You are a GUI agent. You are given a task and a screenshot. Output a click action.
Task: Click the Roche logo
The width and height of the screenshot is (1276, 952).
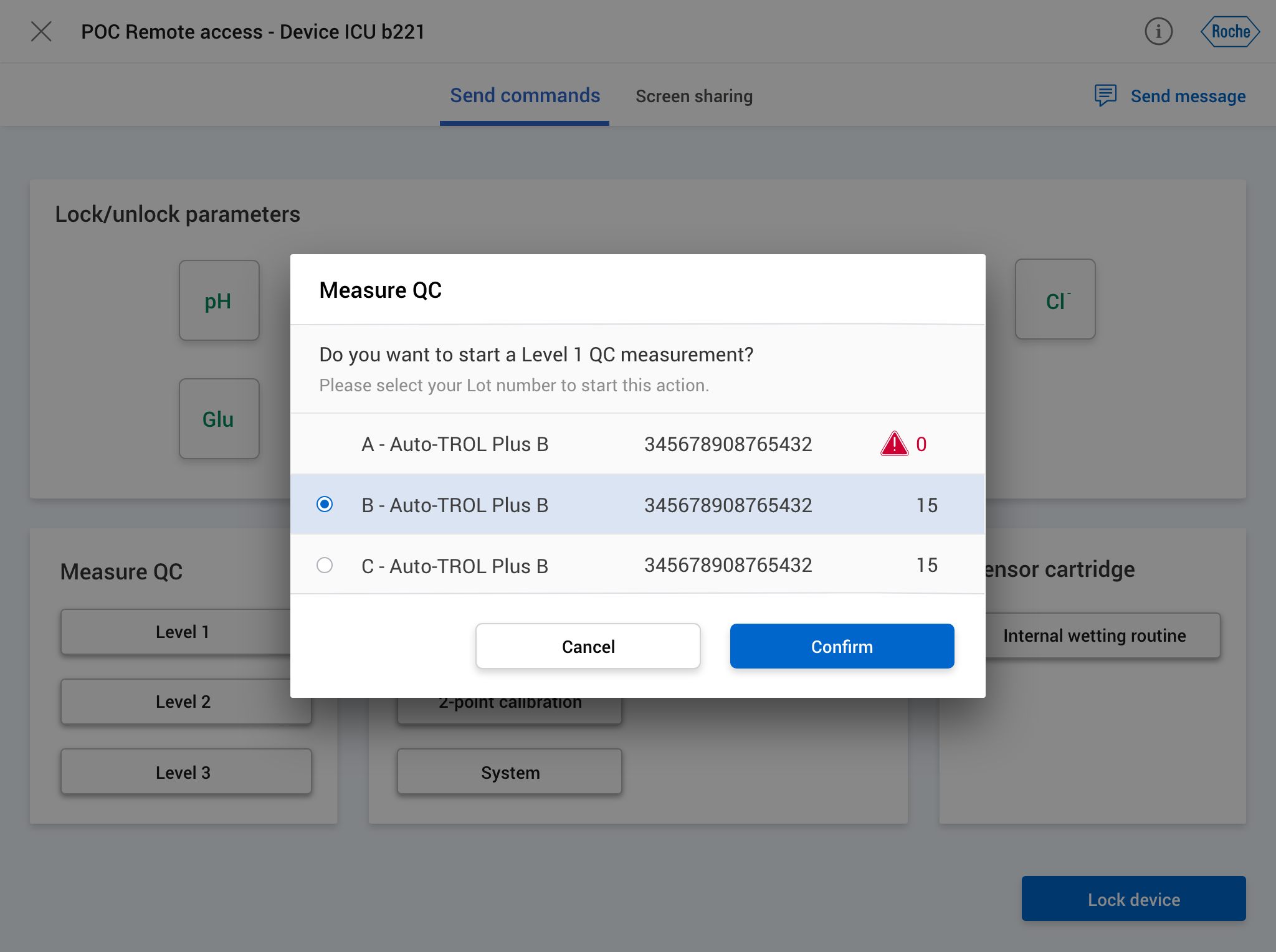pos(1230,32)
